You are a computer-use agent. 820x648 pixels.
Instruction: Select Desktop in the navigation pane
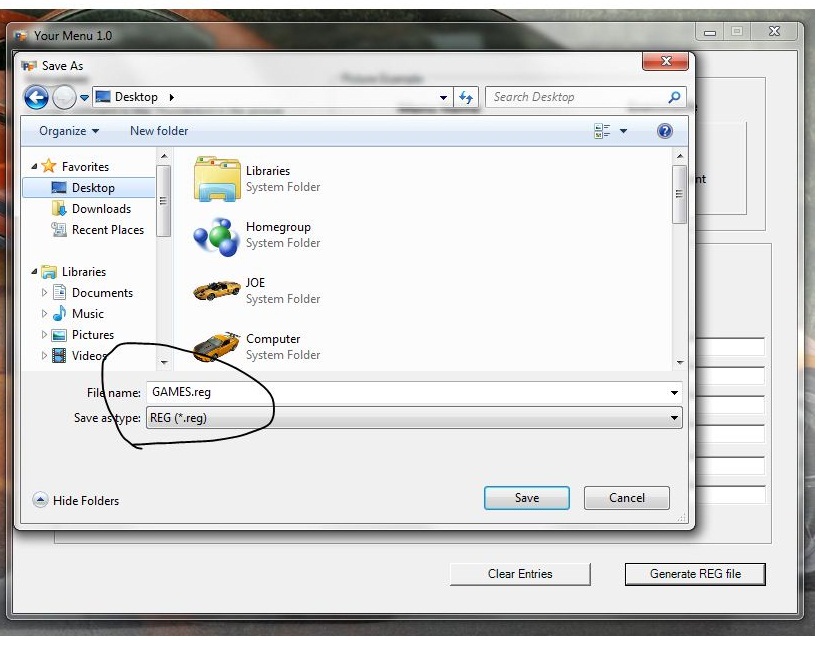pos(89,188)
